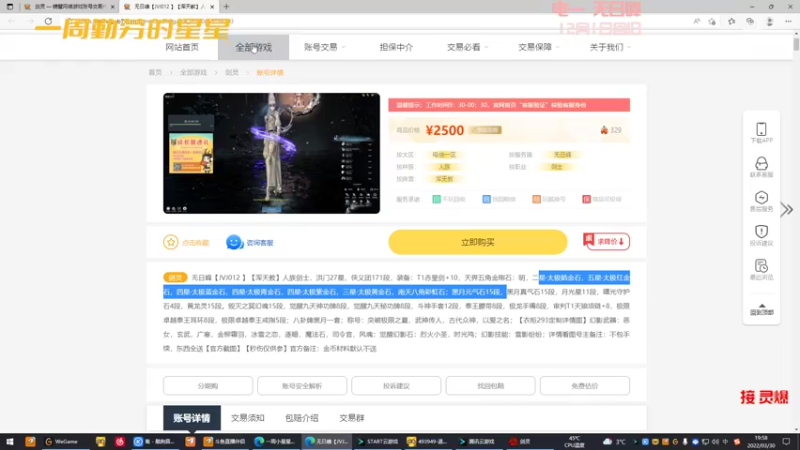Image resolution: width=800 pixels, height=450 pixels.
Task: Show hidden system tray icons chevron
Action: (635, 441)
